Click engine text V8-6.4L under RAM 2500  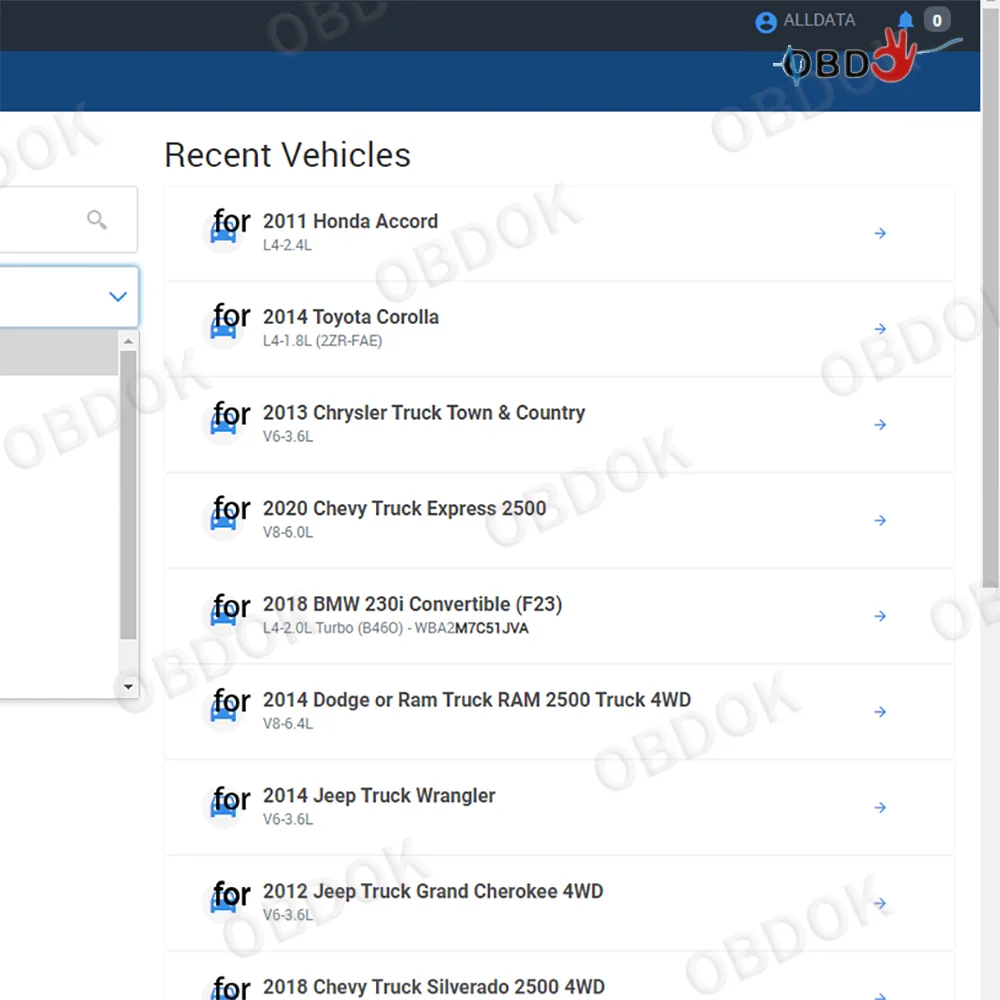[x=288, y=723]
